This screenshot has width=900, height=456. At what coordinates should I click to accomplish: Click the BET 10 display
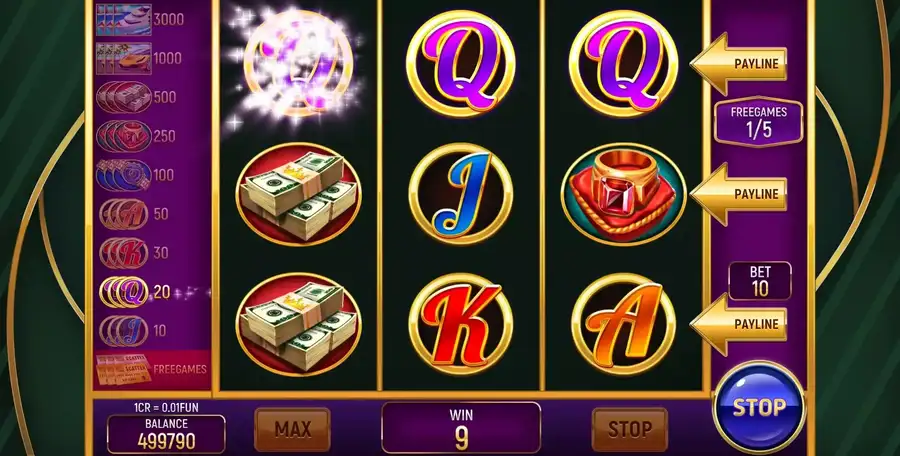tap(760, 281)
